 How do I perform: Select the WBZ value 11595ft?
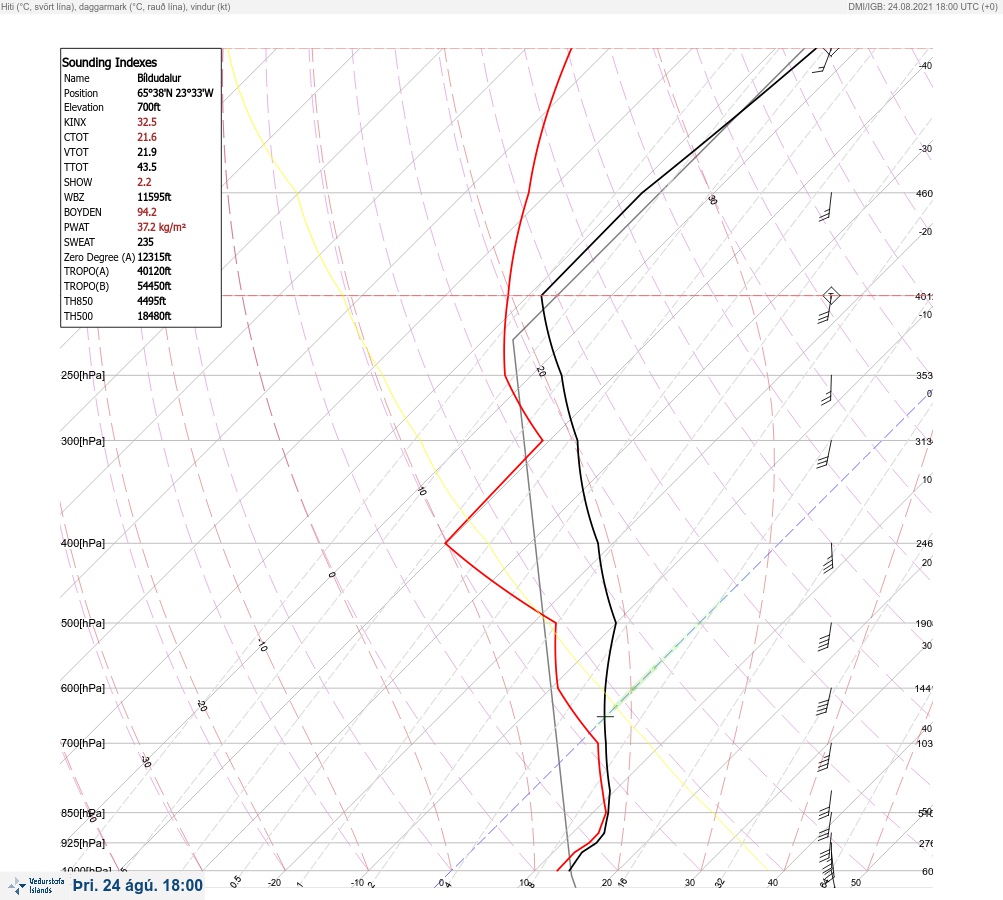click(x=154, y=197)
